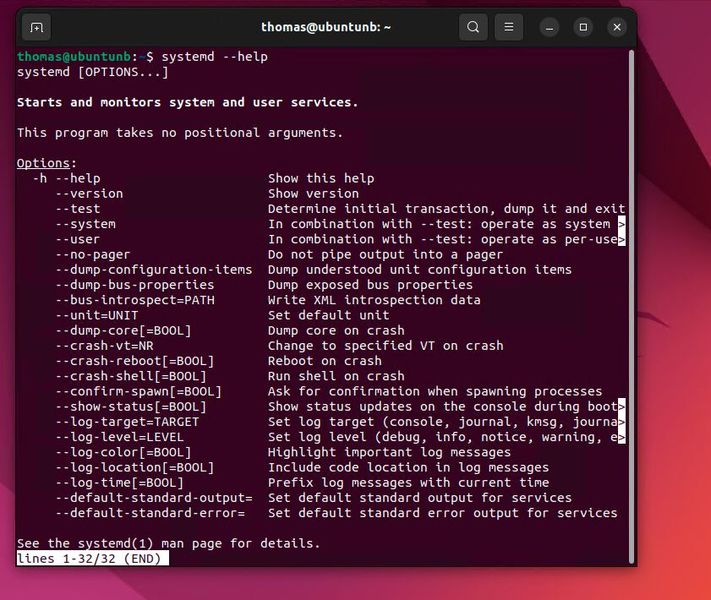
Task: Click the '-h --help' option
Action: [x=66, y=179]
